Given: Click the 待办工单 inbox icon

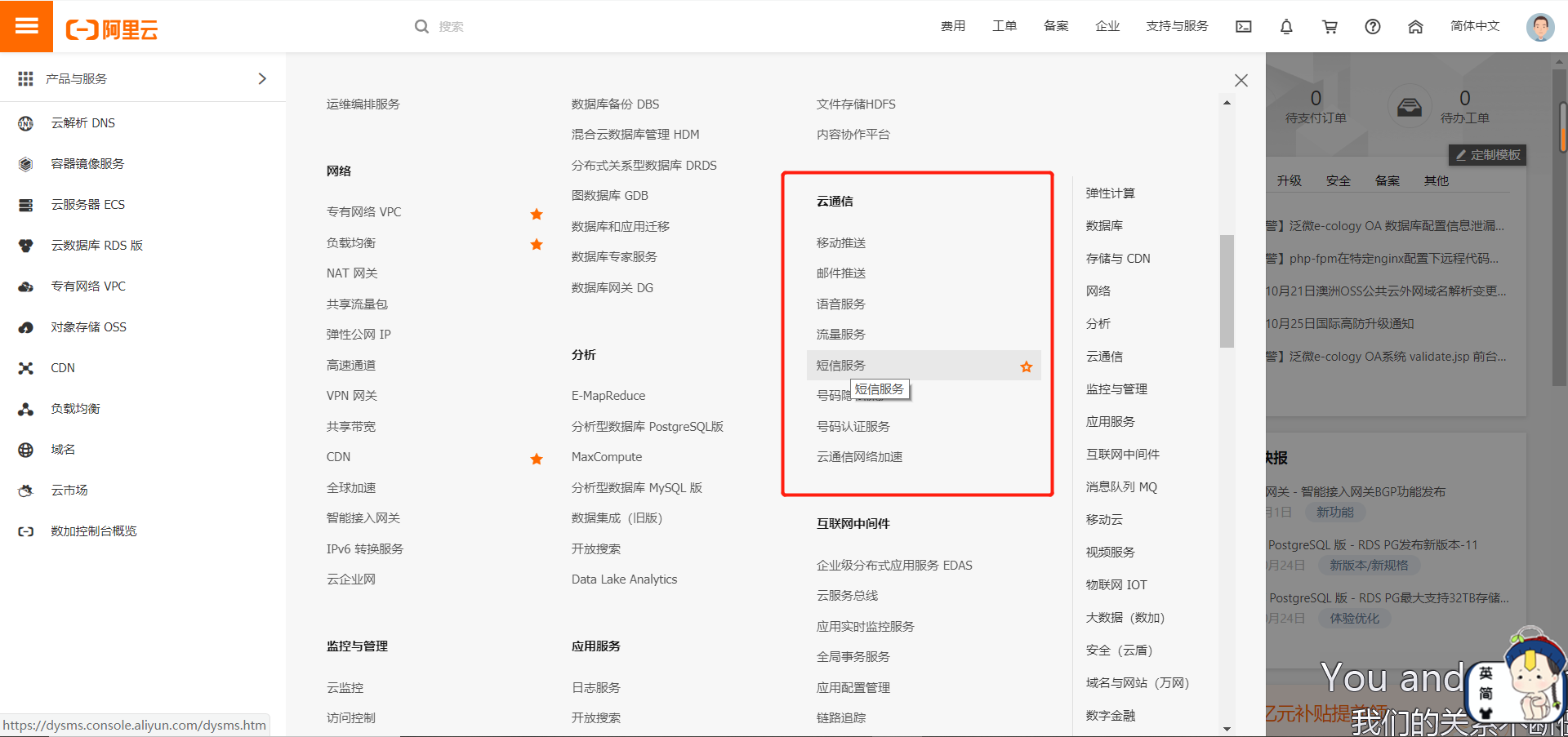Looking at the screenshot, I should click(1409, 107).
